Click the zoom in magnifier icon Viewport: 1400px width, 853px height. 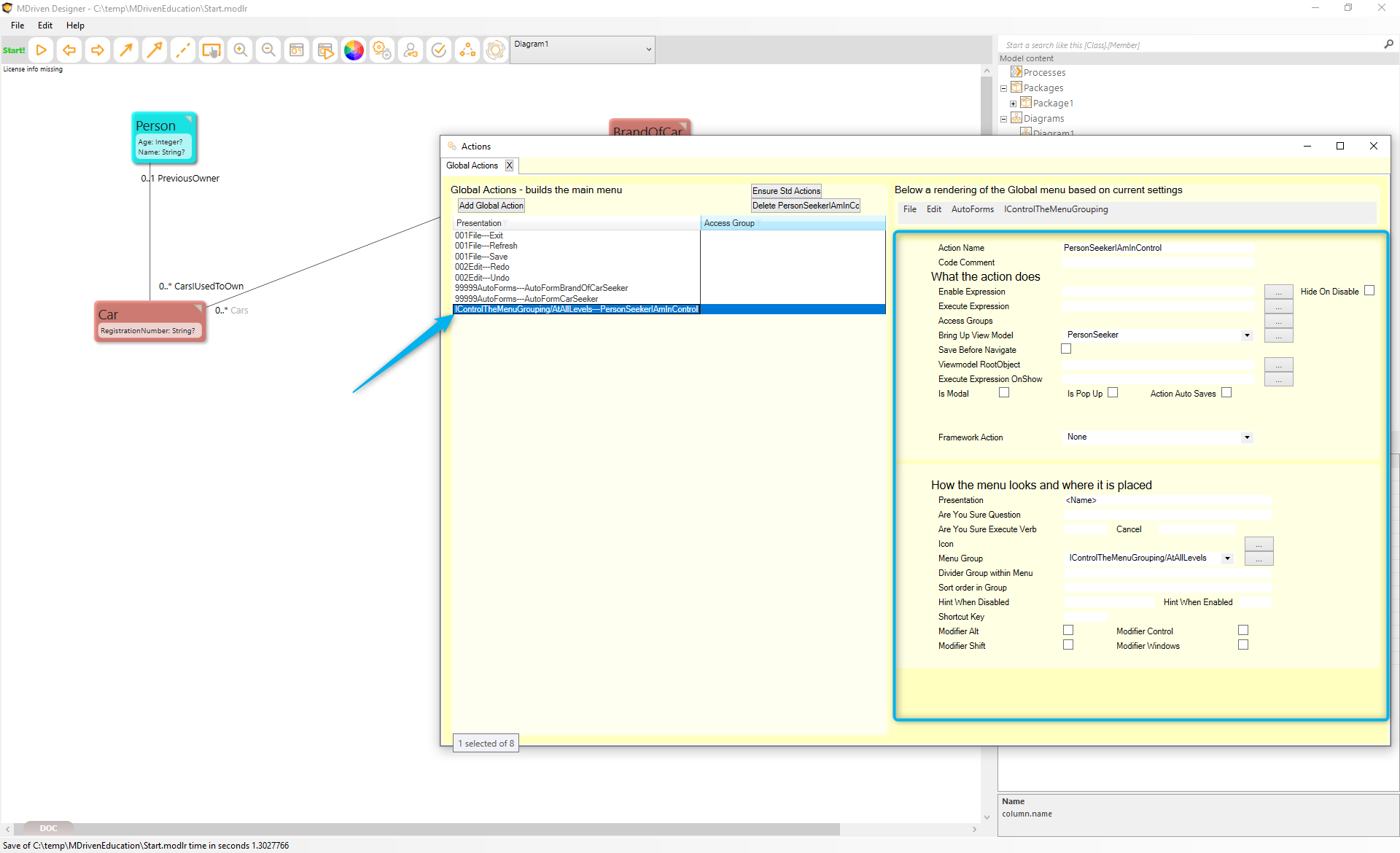point(240,50)
